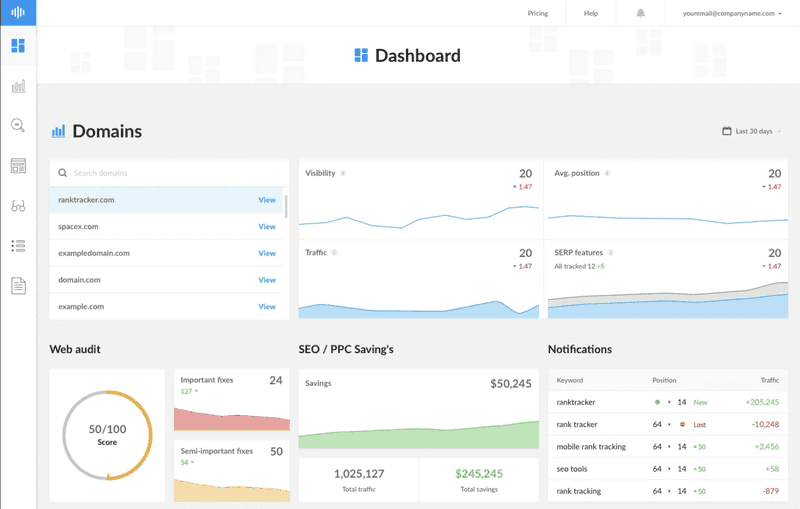The height and width of the screenshot is (509, 800).
Task: Click the 50/100 score progress ring
Action: (107, 435)
